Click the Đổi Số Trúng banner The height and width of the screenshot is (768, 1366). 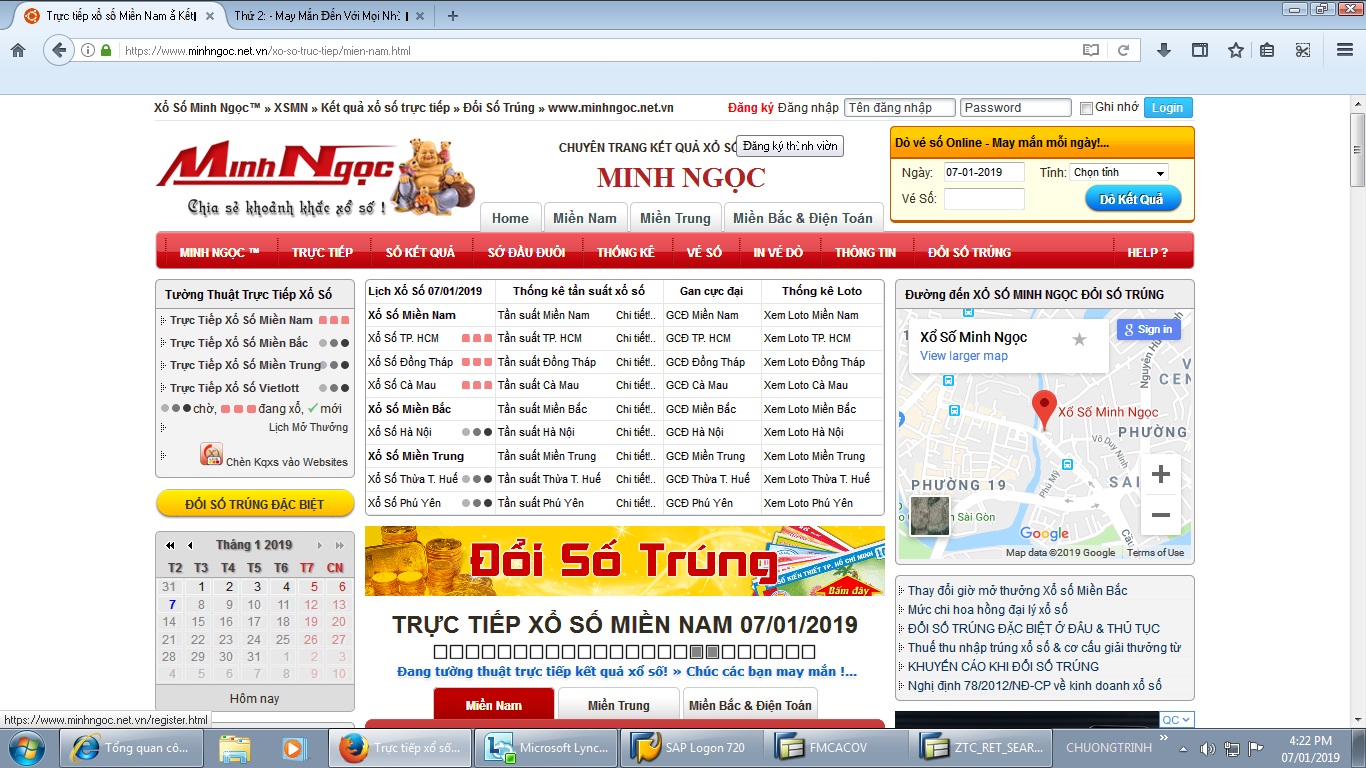point(625,561)
